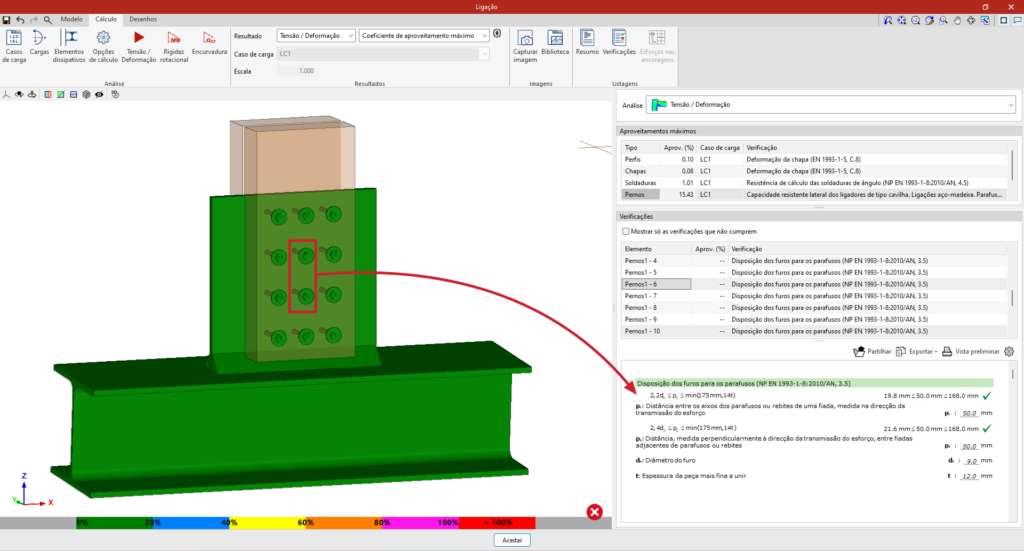Open the Exportar dropdown menu
Screen dimensions: 1024x551
[917, 352]
